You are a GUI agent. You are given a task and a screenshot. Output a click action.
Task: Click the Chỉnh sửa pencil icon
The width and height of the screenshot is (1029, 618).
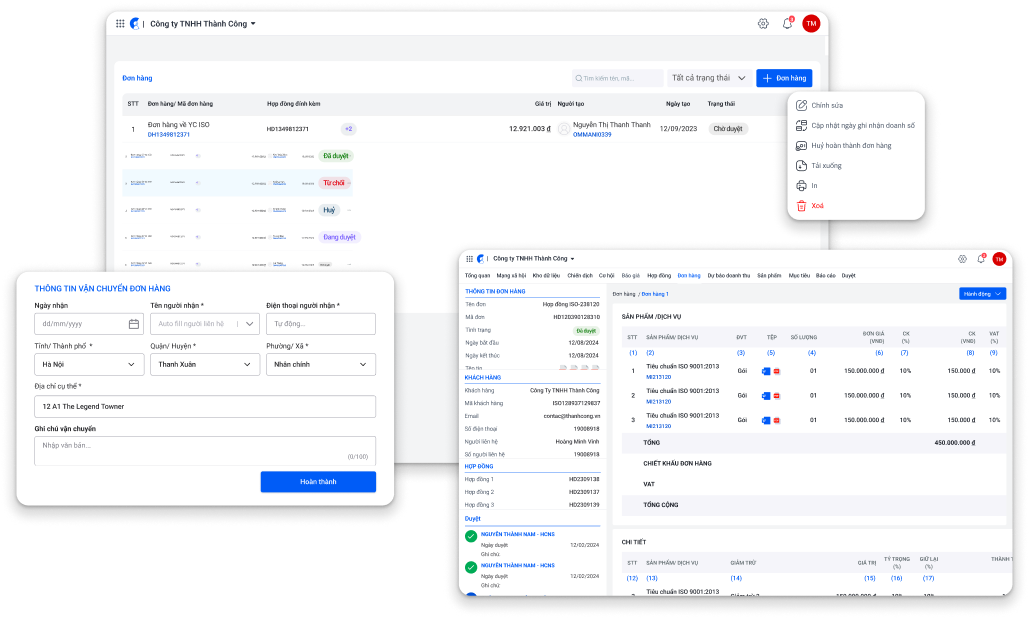pos(801,105)
